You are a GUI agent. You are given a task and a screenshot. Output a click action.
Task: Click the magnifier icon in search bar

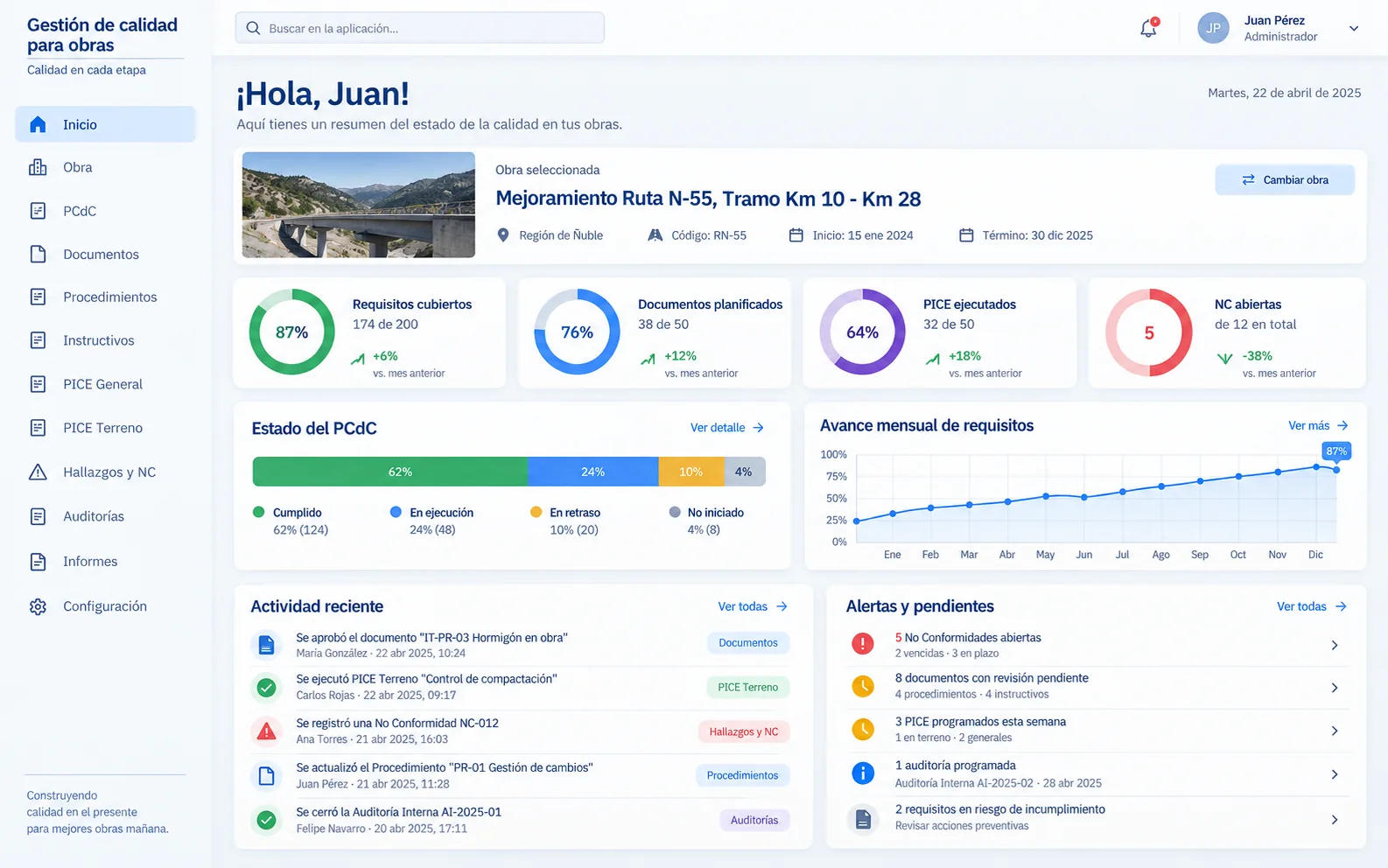pos(253,28)
